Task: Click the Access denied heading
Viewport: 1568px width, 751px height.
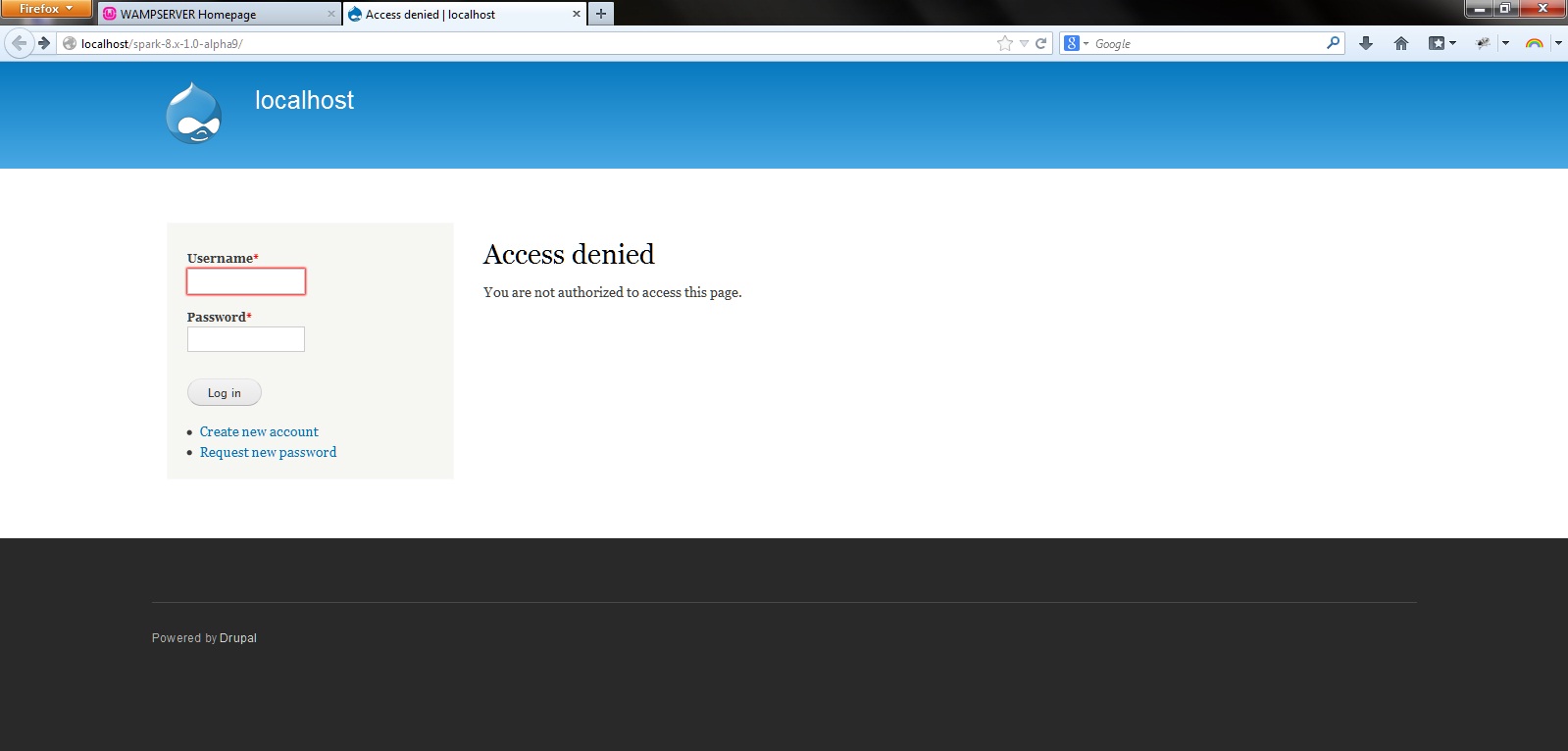Action: 569,254
